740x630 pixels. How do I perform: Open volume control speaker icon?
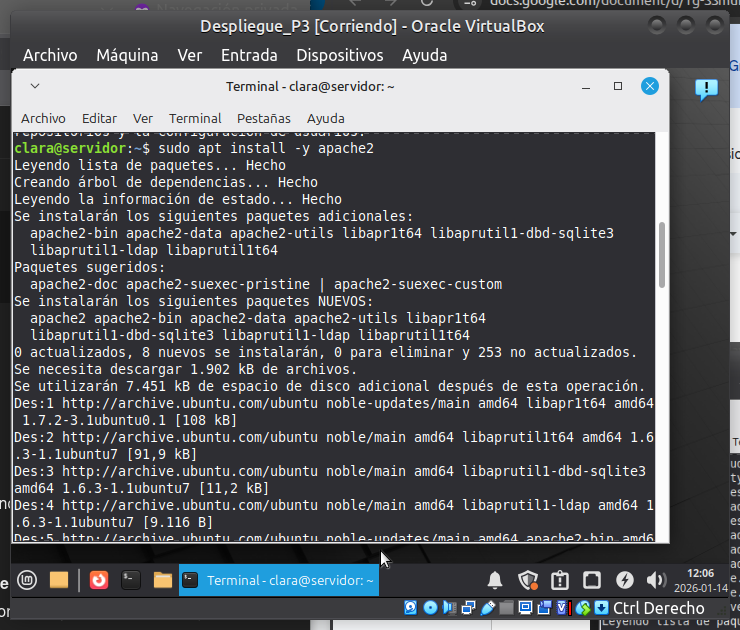click(x=657, y=580)
